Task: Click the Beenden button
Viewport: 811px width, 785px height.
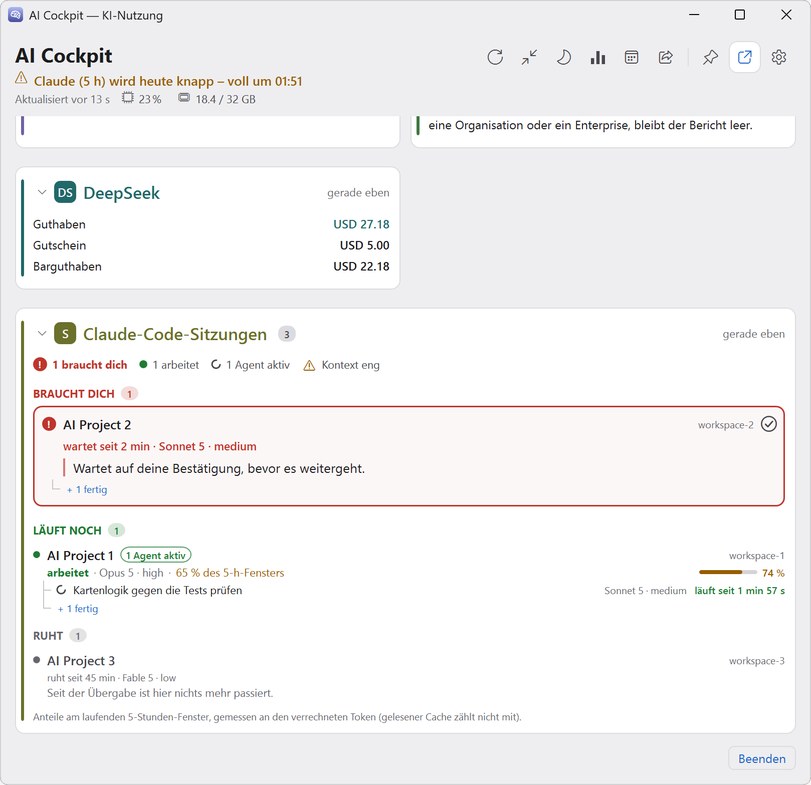Action: (762, 759)
